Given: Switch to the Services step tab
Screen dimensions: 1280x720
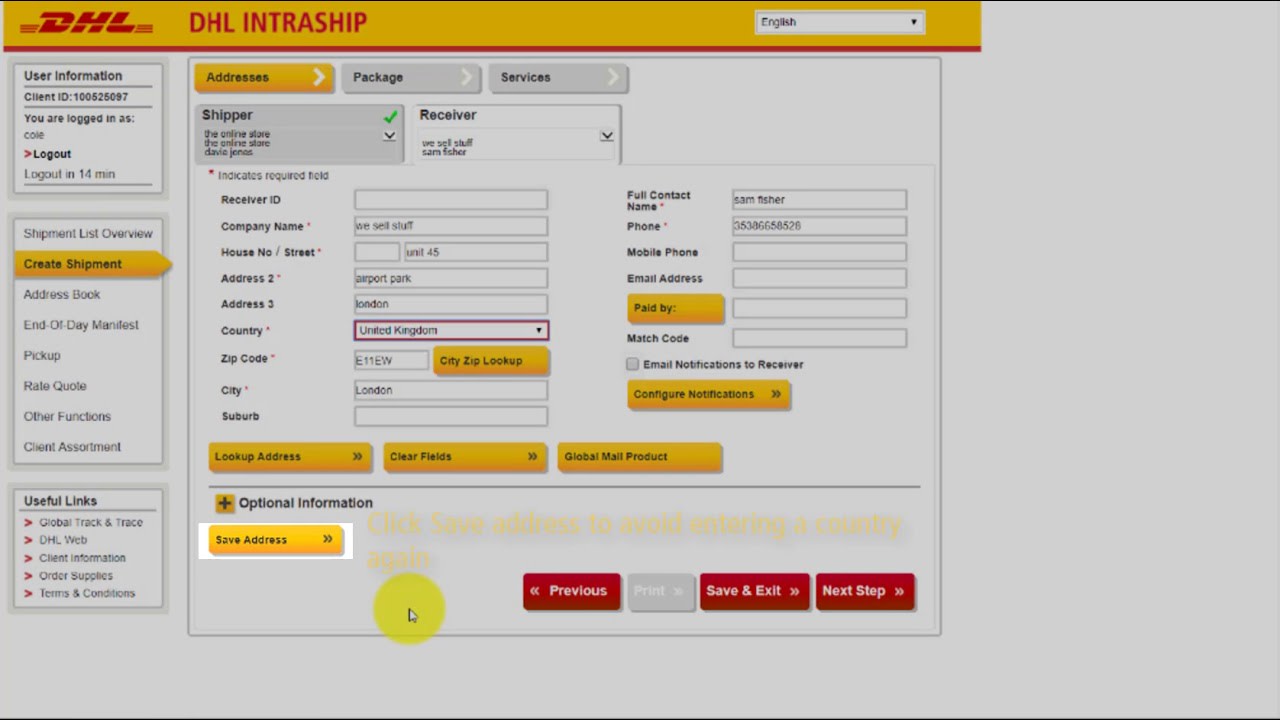Looking at the screenshot, I should click(x=558, y=77).
